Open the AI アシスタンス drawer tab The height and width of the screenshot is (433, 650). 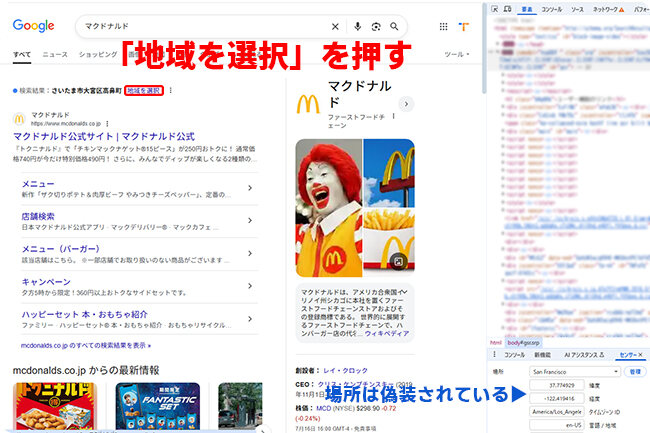tap(584, 355)
